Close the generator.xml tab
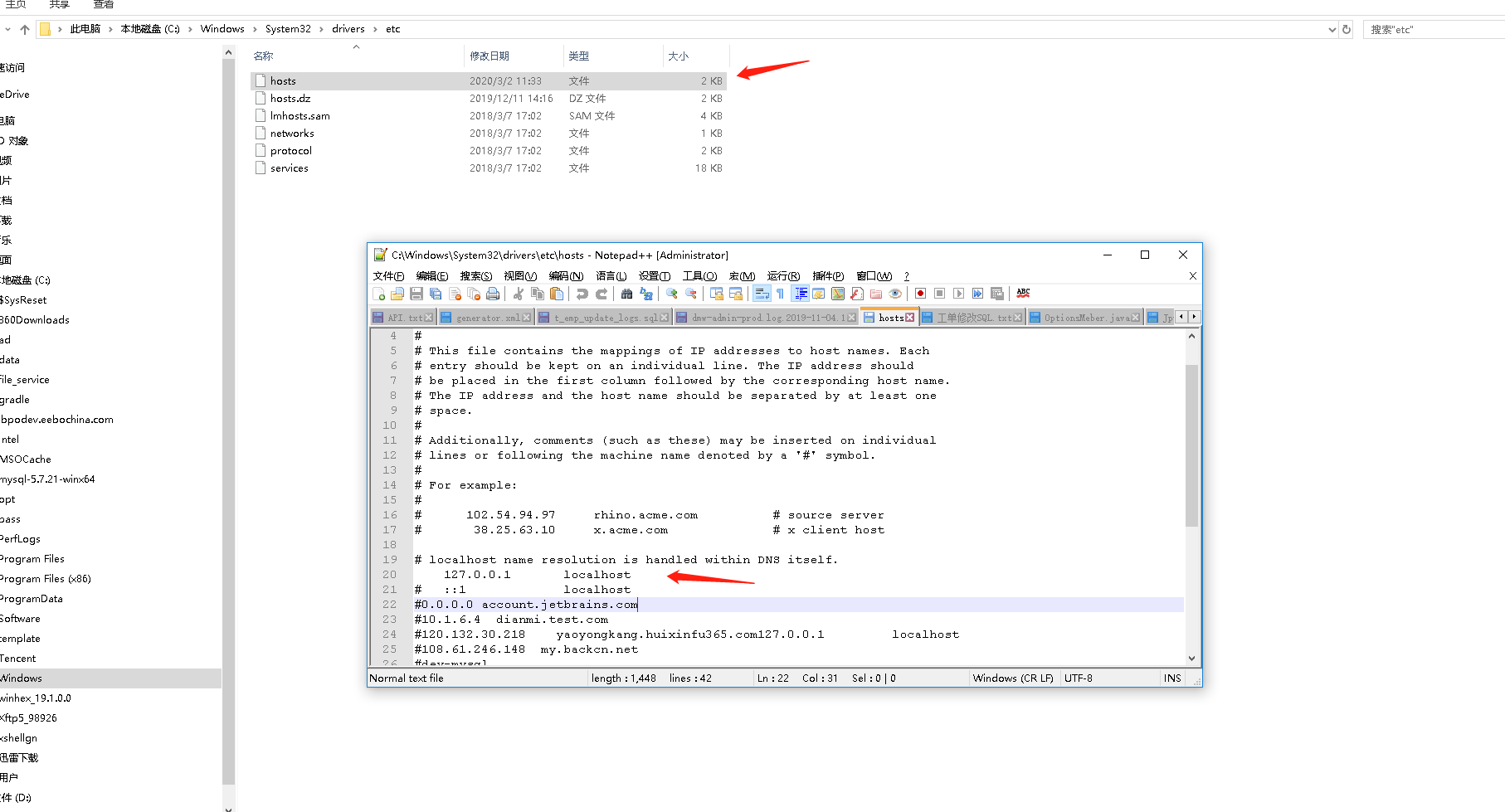 coord(526,318)
